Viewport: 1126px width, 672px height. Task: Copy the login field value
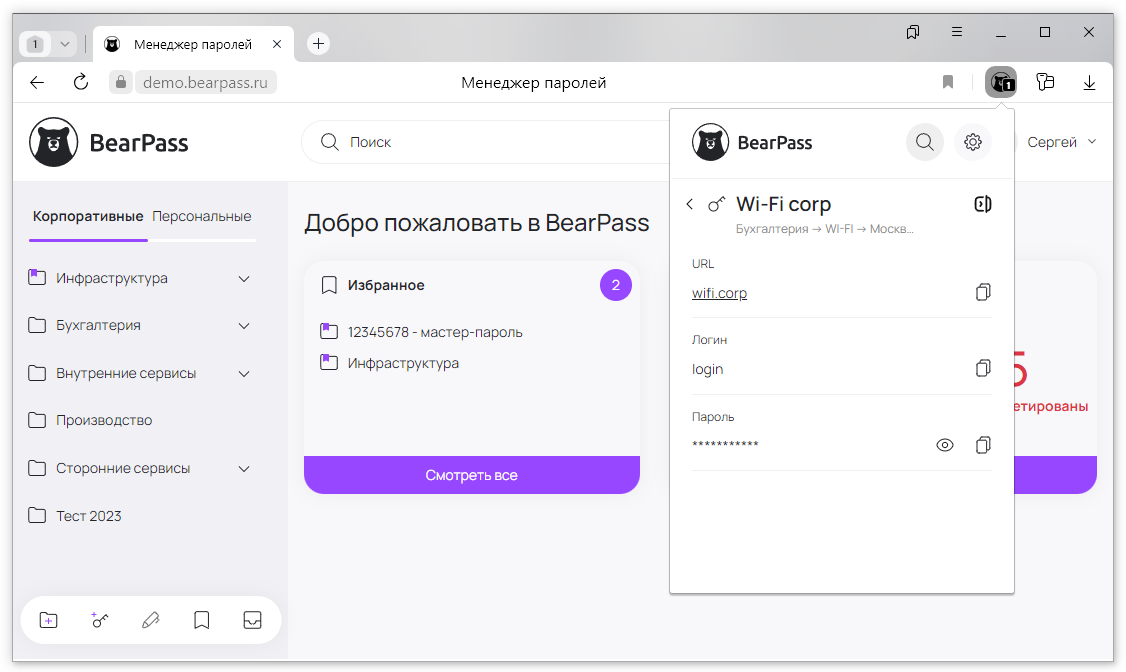pyautogui.click(x=983, y=369)
